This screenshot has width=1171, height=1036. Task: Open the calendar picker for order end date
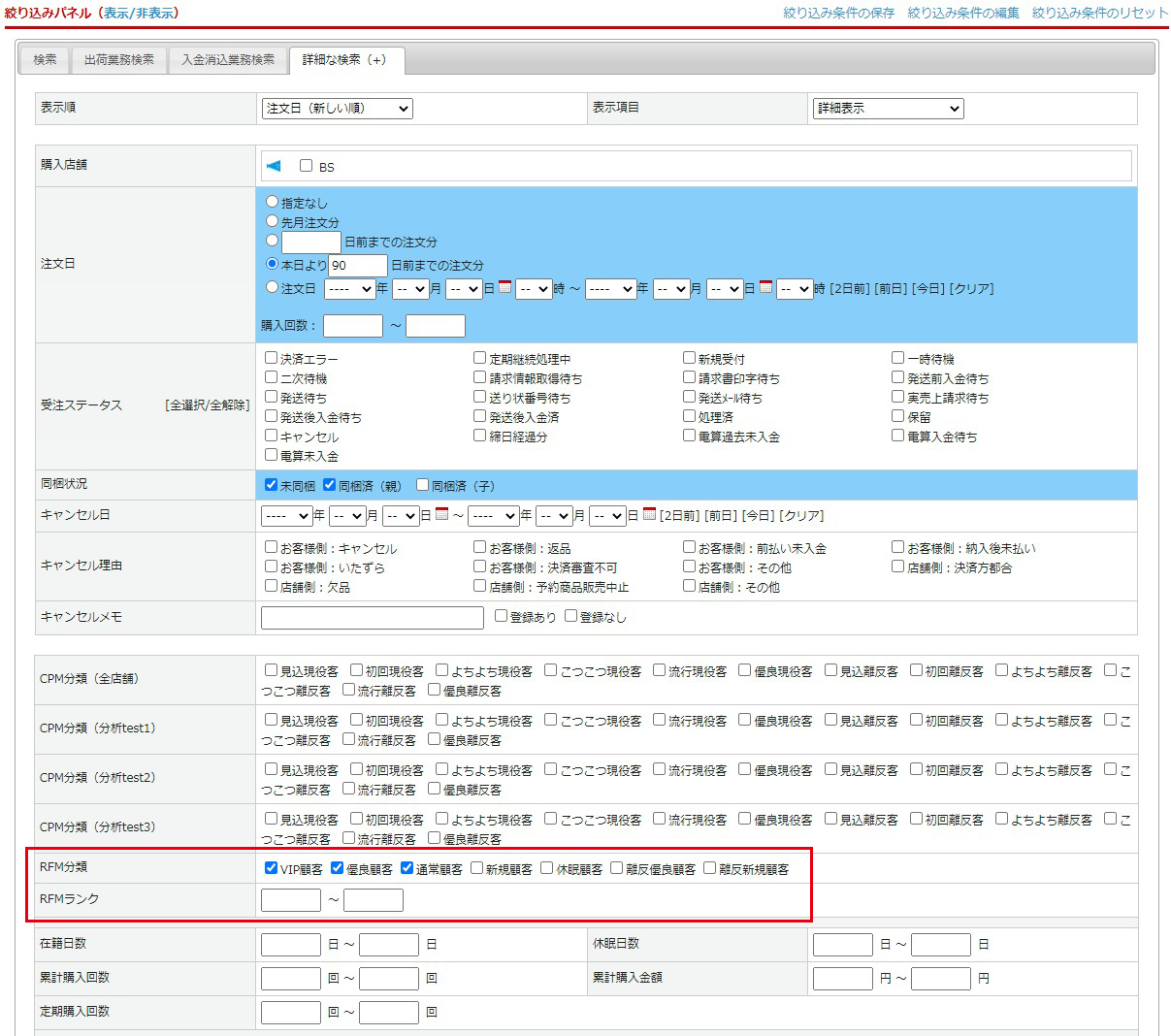[x=765, y=287]
